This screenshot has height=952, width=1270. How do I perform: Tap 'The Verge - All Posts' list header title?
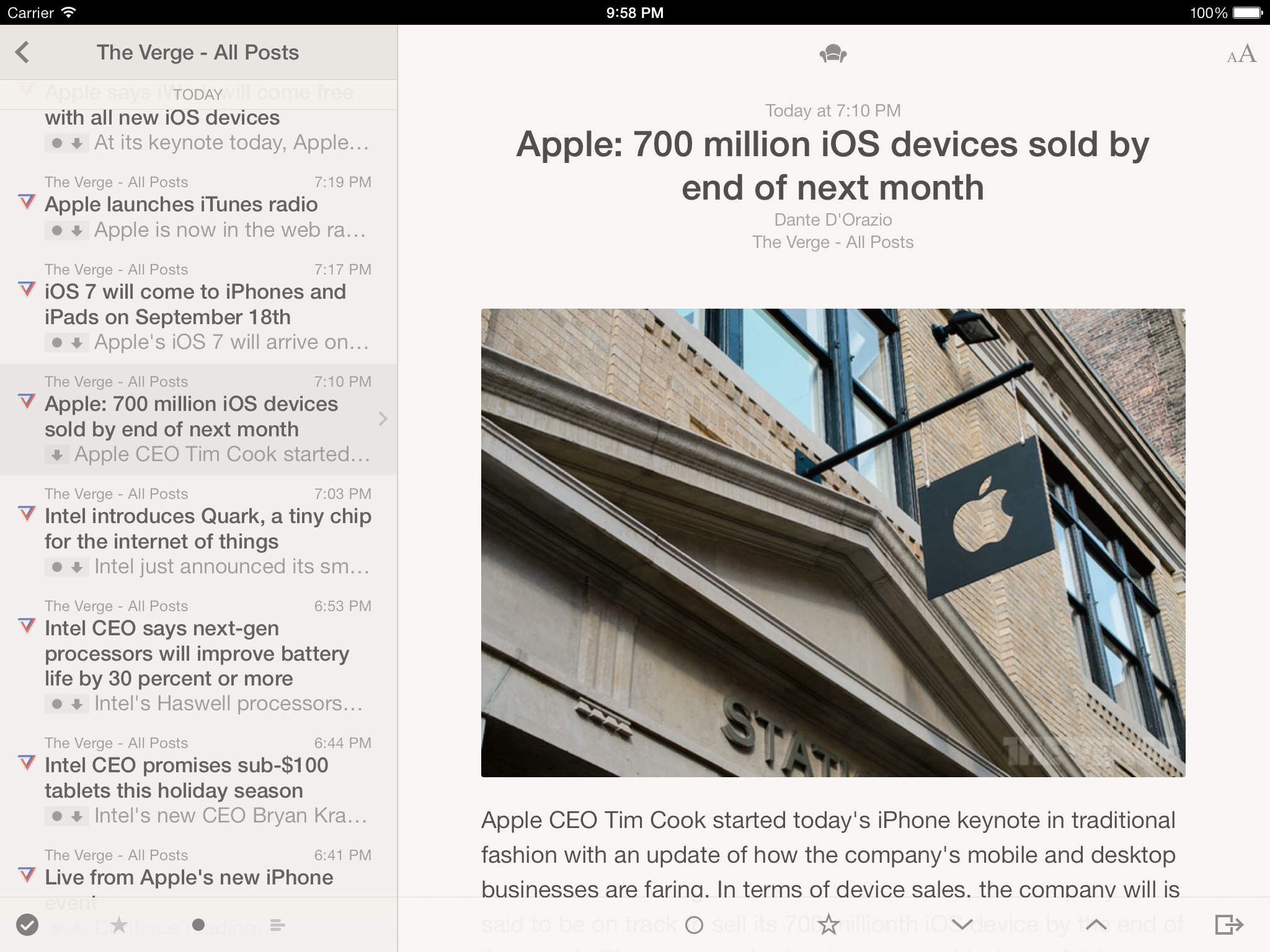point(198,53)
